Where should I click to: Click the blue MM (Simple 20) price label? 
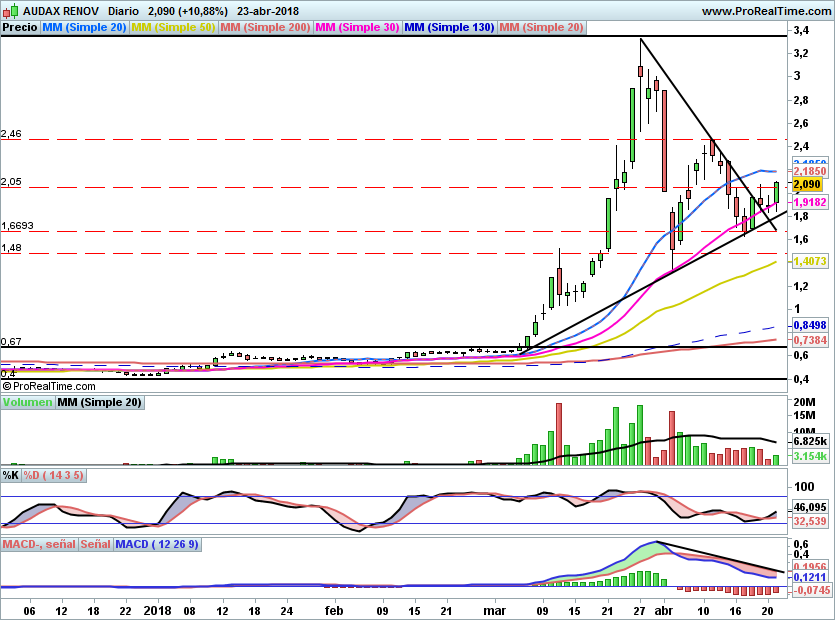coord(85,28)
